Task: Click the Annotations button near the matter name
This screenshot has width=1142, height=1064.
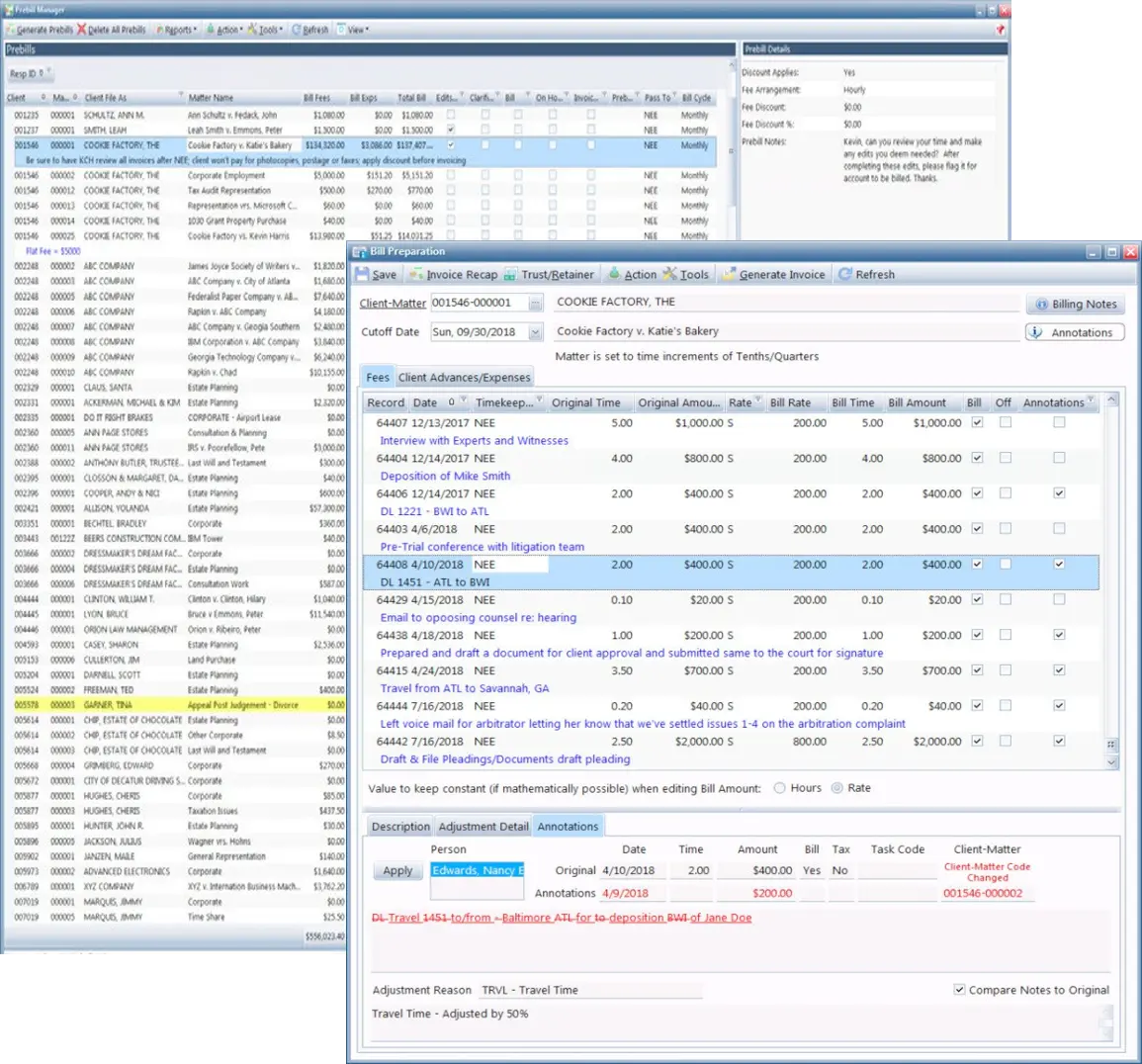Action: (1074, 332)
